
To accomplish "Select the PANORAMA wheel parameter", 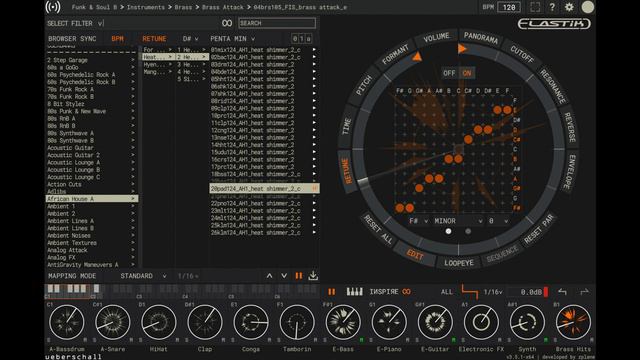I will point(481,38).
